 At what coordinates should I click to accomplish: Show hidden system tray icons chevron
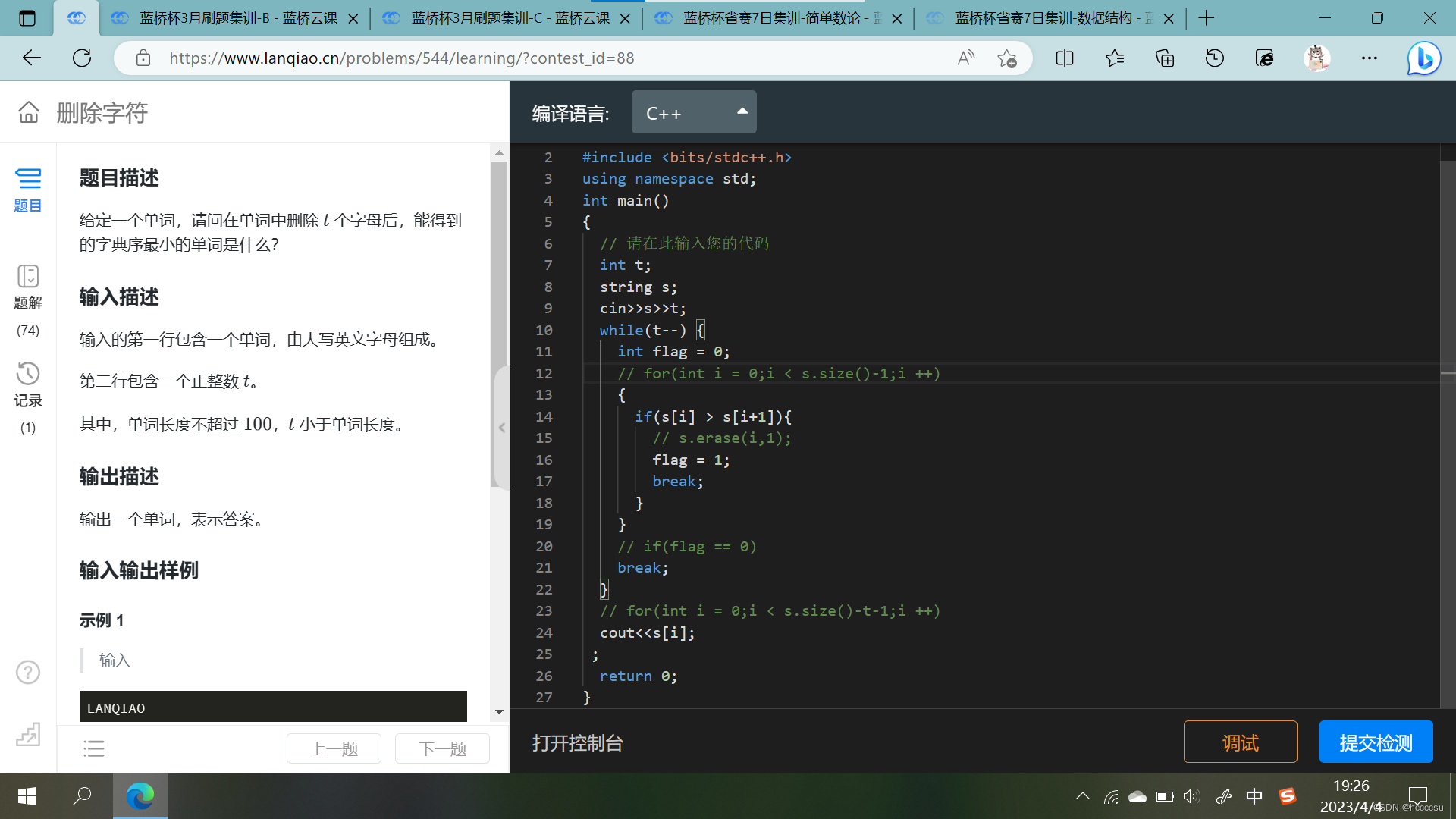tap(1083, 796)
